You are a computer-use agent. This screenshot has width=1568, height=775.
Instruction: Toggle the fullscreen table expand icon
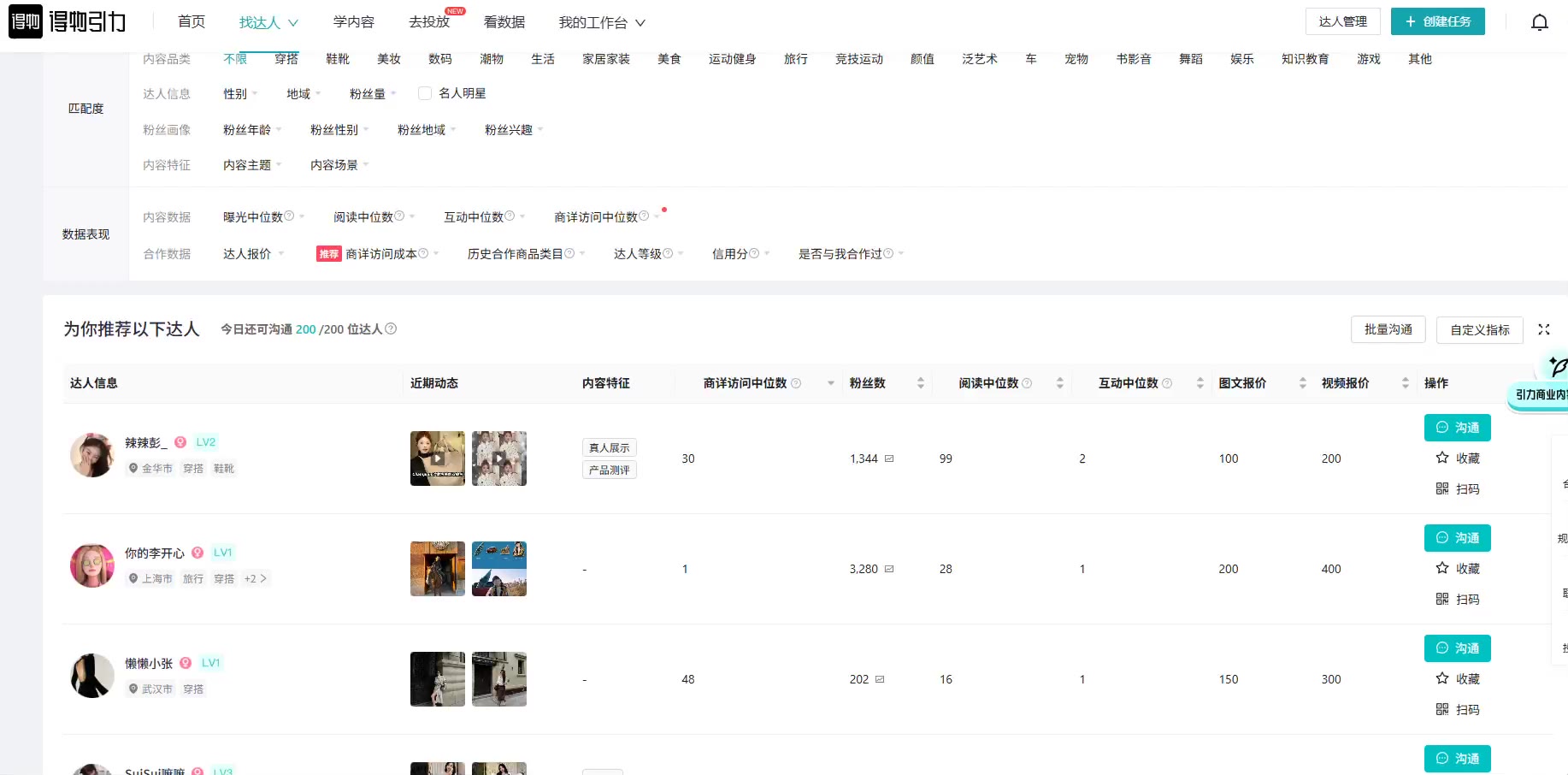1544,329
